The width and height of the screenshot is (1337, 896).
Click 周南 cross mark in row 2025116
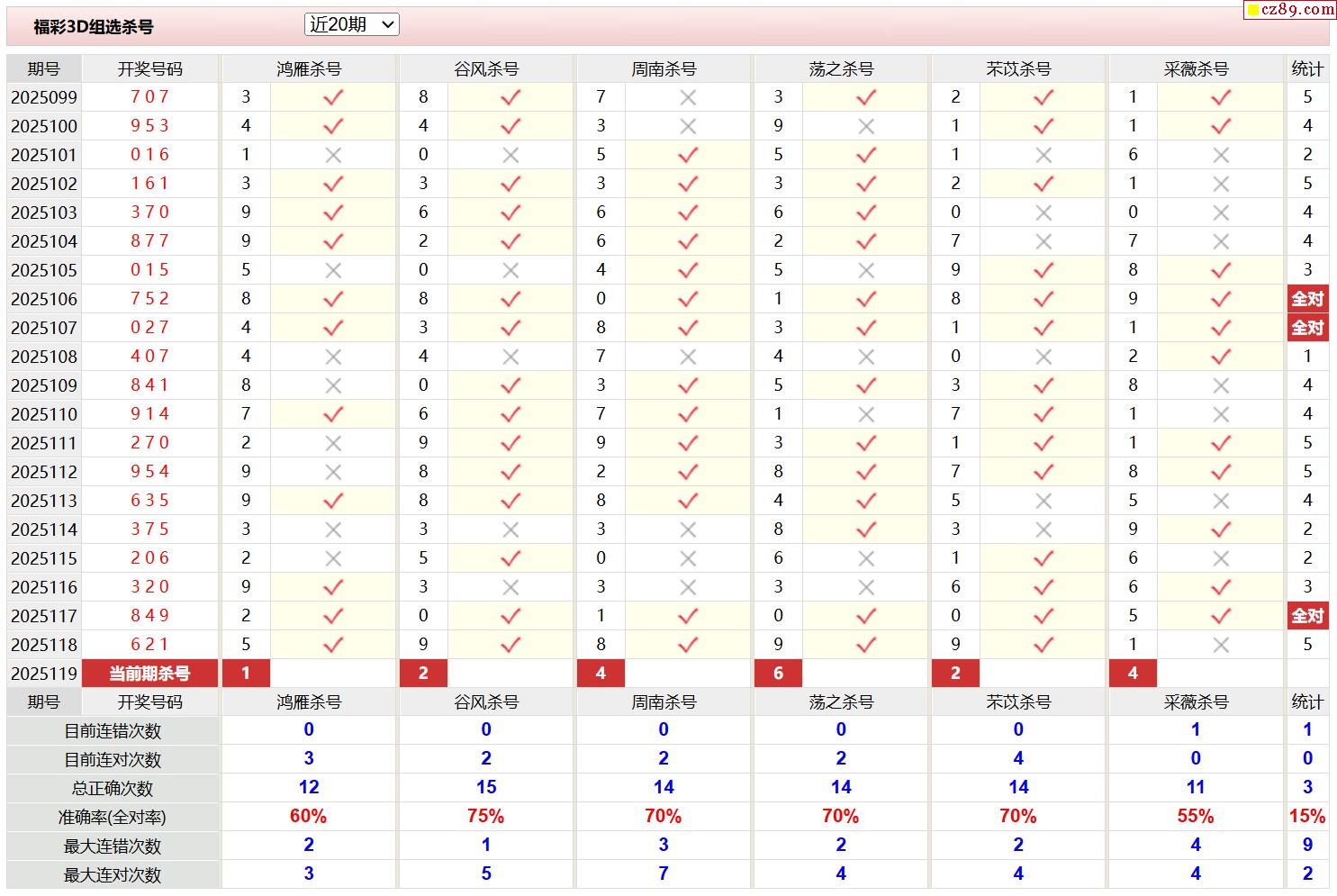(688, 587)
